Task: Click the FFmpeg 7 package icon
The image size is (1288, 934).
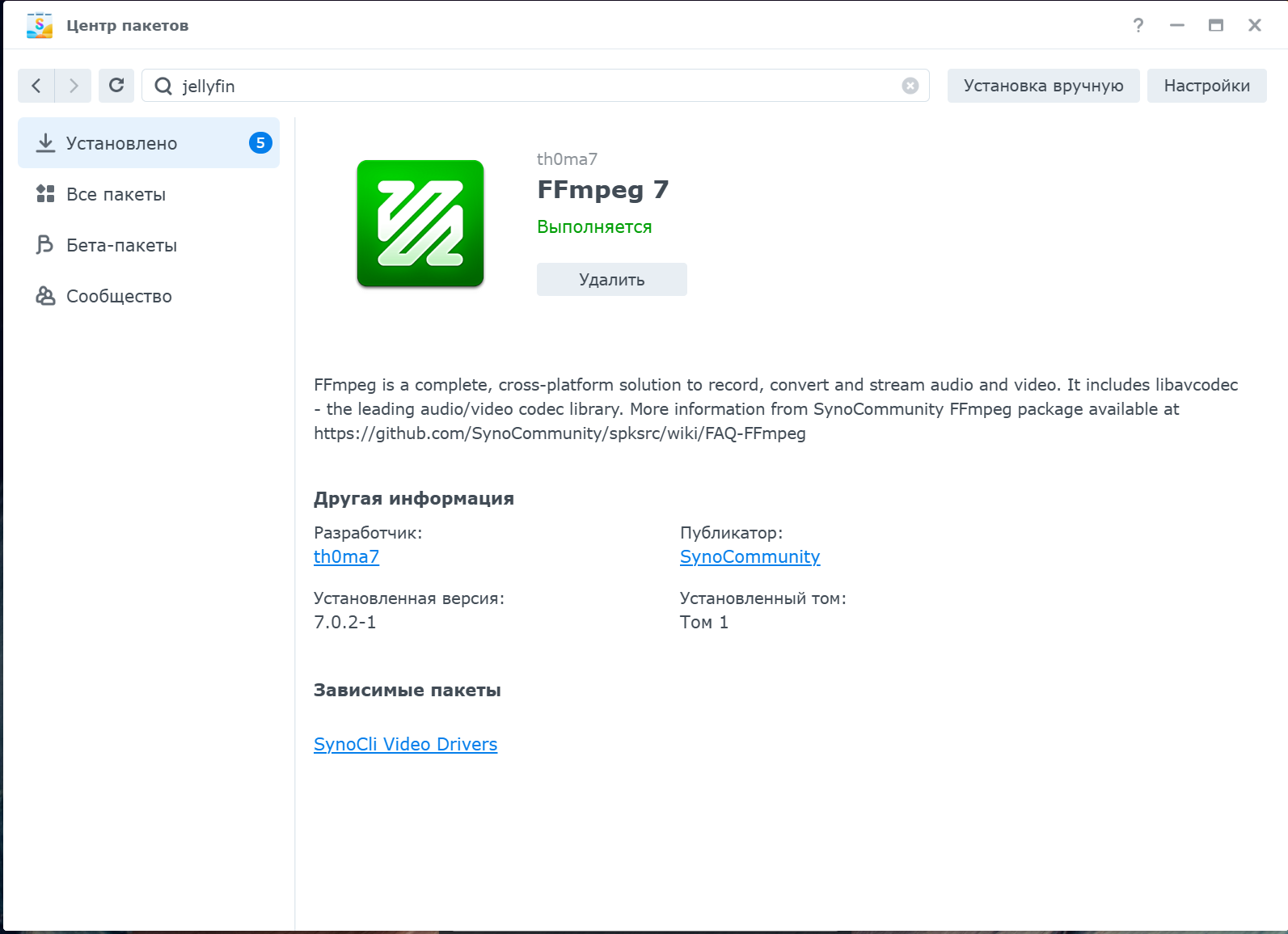Action: click(x=420, y=223)
